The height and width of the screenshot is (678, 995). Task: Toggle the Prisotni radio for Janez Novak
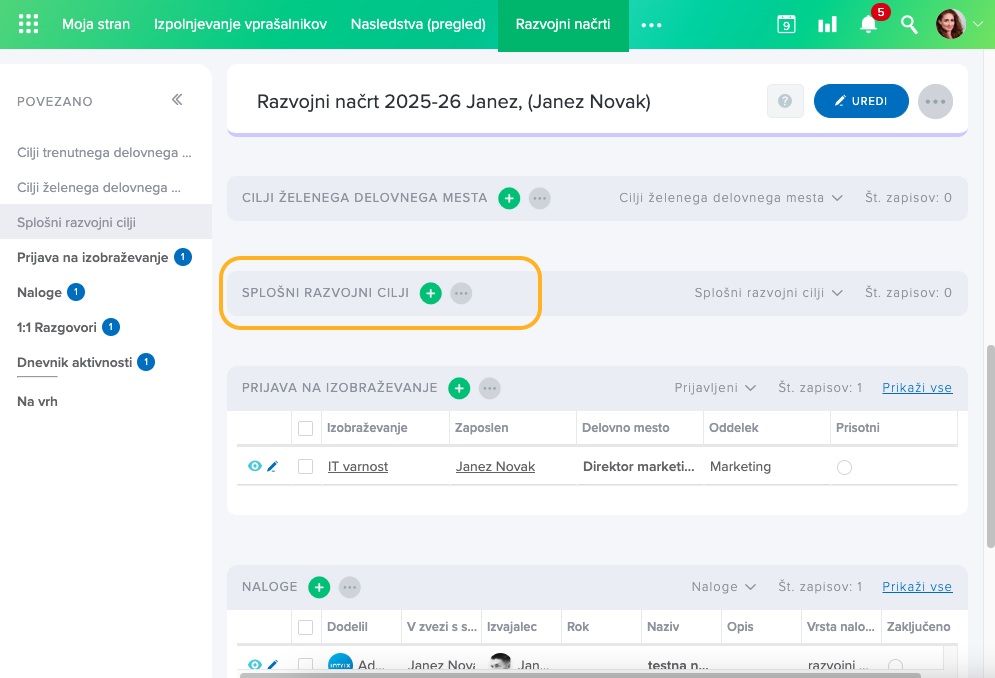click(844, 467)
